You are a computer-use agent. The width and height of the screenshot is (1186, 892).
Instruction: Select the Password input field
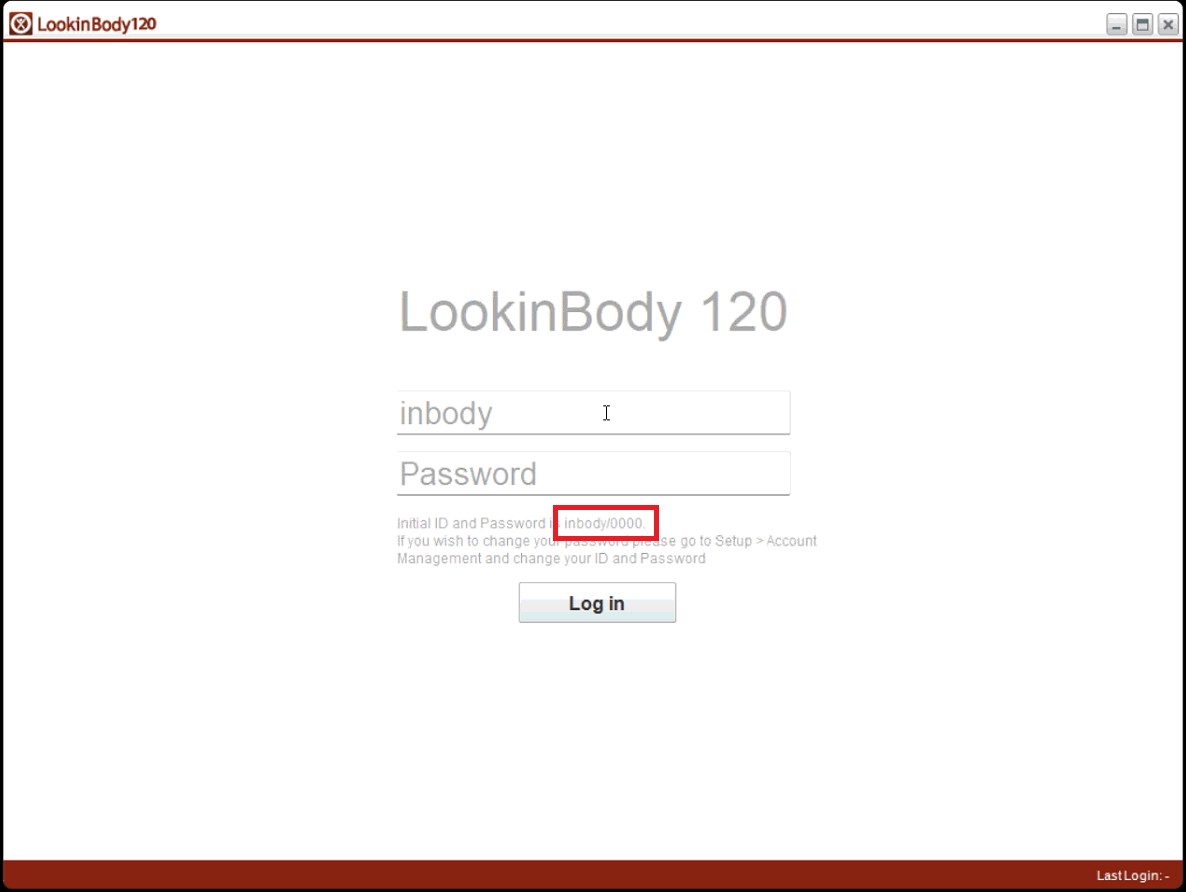593,474
